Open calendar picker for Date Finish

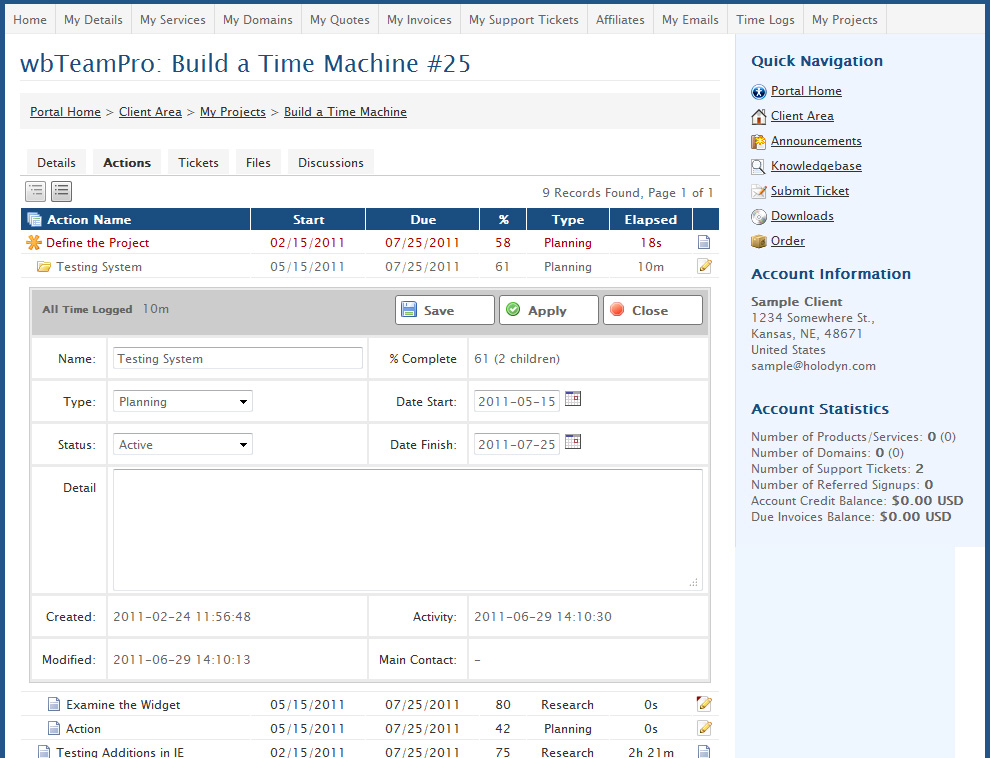pyautogui.click(x=573, y=442)
